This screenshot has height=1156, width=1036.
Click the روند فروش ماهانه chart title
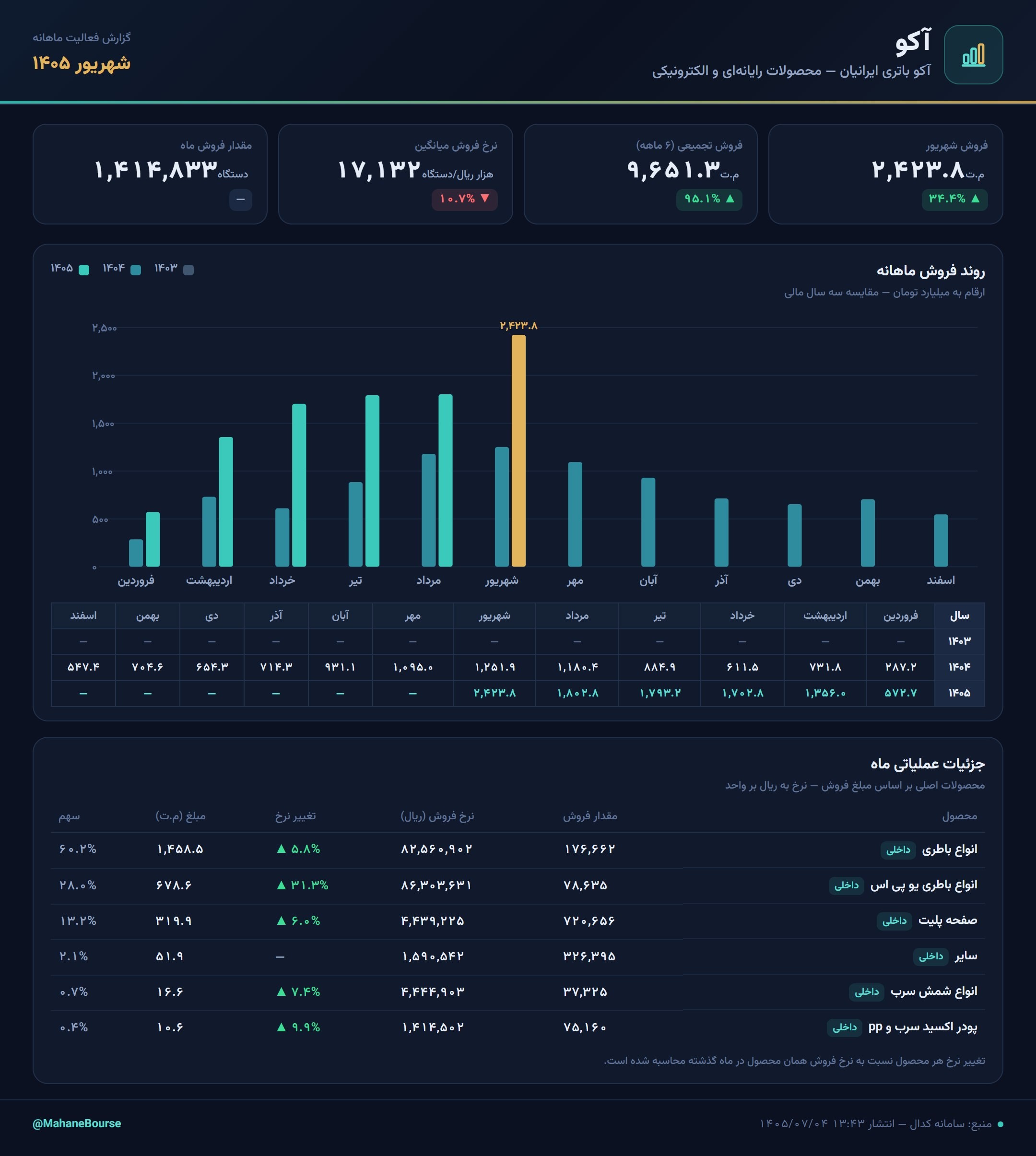930,271
